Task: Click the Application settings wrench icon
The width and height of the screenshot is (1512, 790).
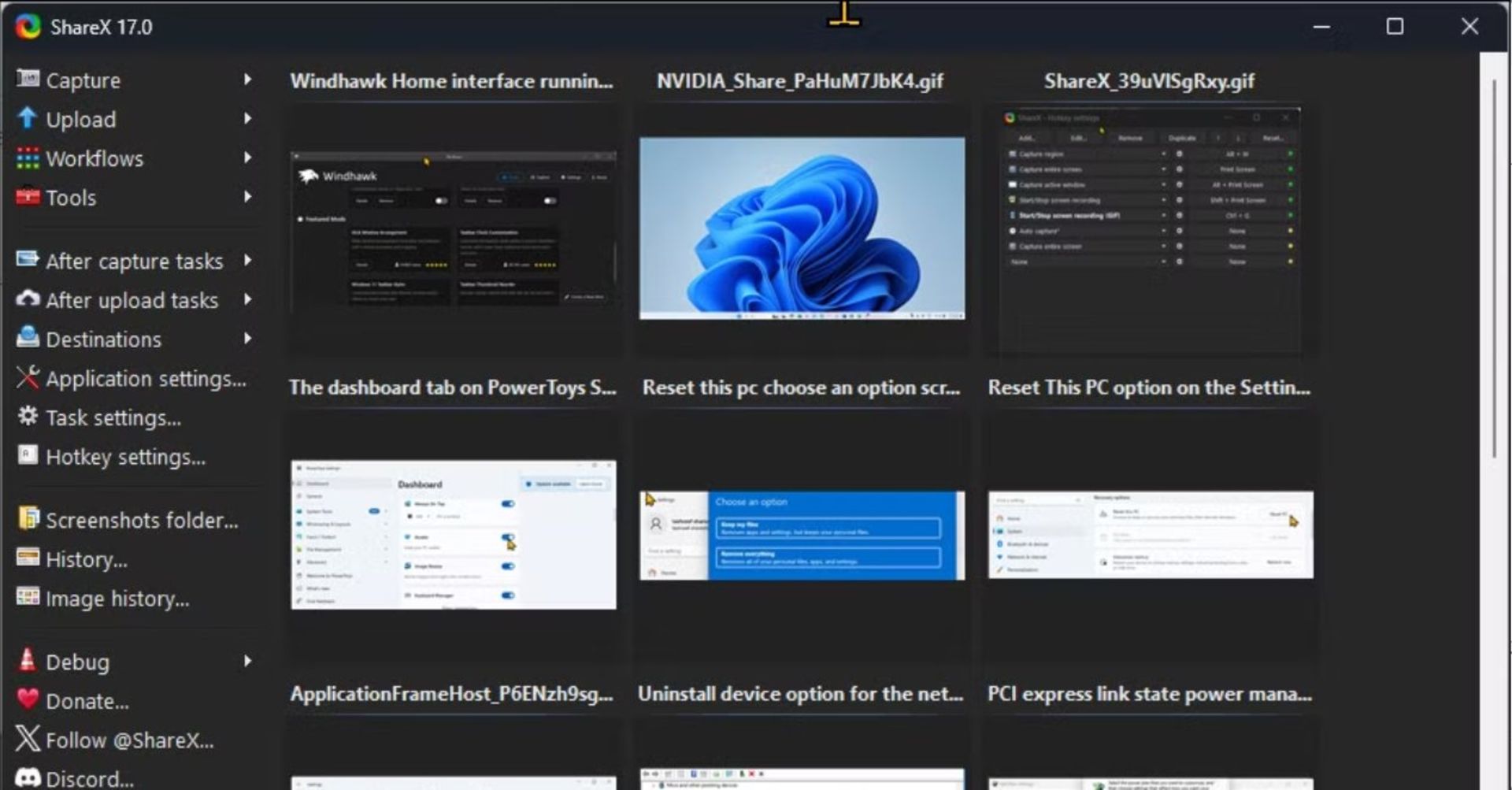Action: (28, 376)
